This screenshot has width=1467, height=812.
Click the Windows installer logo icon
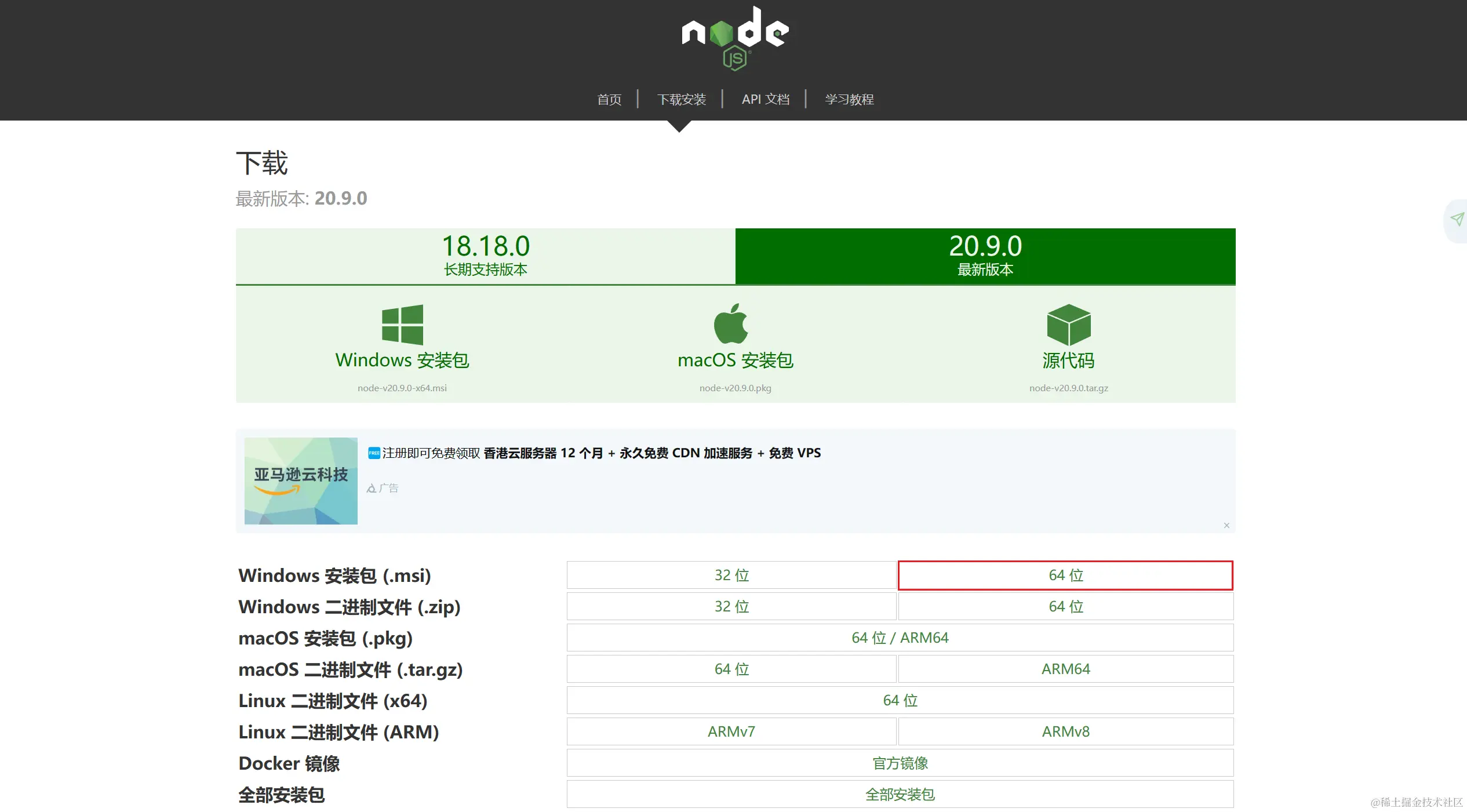coord(402,325)
